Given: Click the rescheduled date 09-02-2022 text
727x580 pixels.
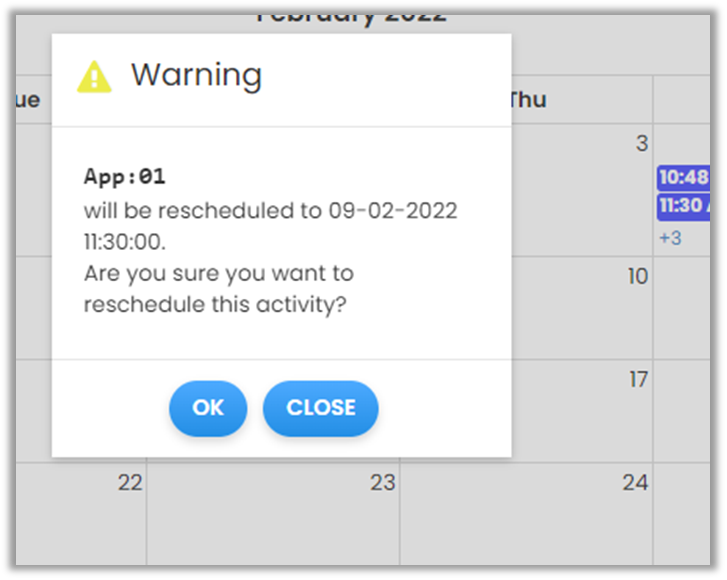Looking at the screenshot, I should click(392, 211).
